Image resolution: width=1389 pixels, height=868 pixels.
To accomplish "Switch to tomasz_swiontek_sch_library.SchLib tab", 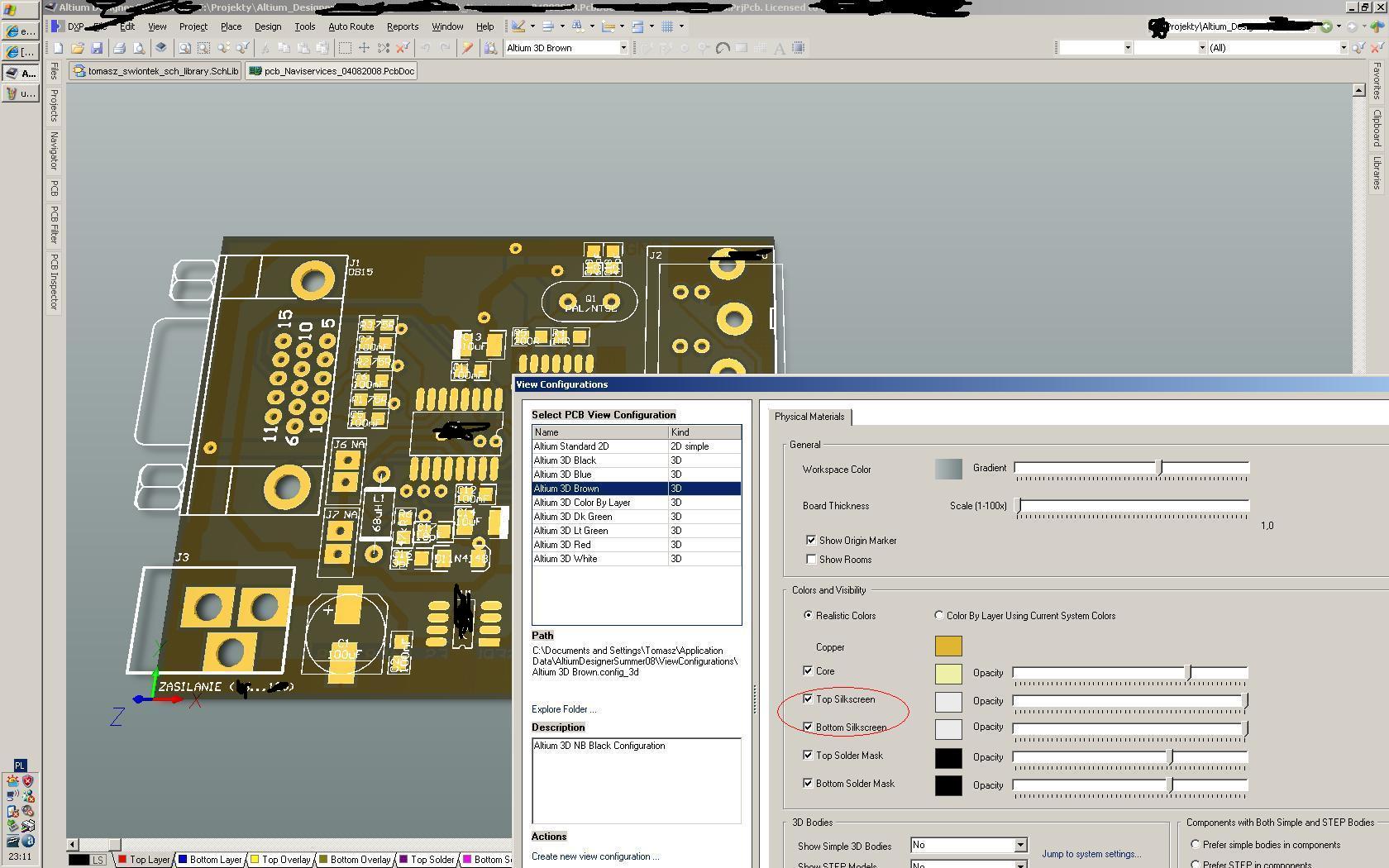I will [155, 71].
